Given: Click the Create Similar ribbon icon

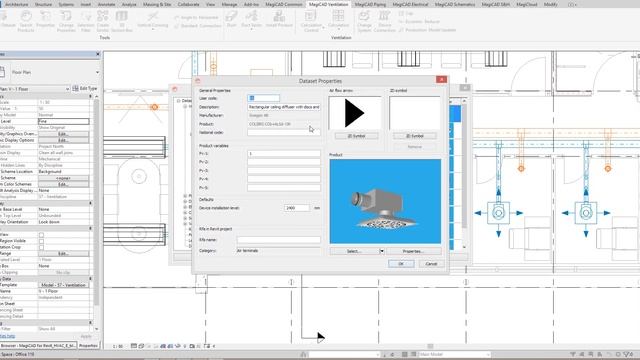Looking at the screenshot, I should coord(103,17).
